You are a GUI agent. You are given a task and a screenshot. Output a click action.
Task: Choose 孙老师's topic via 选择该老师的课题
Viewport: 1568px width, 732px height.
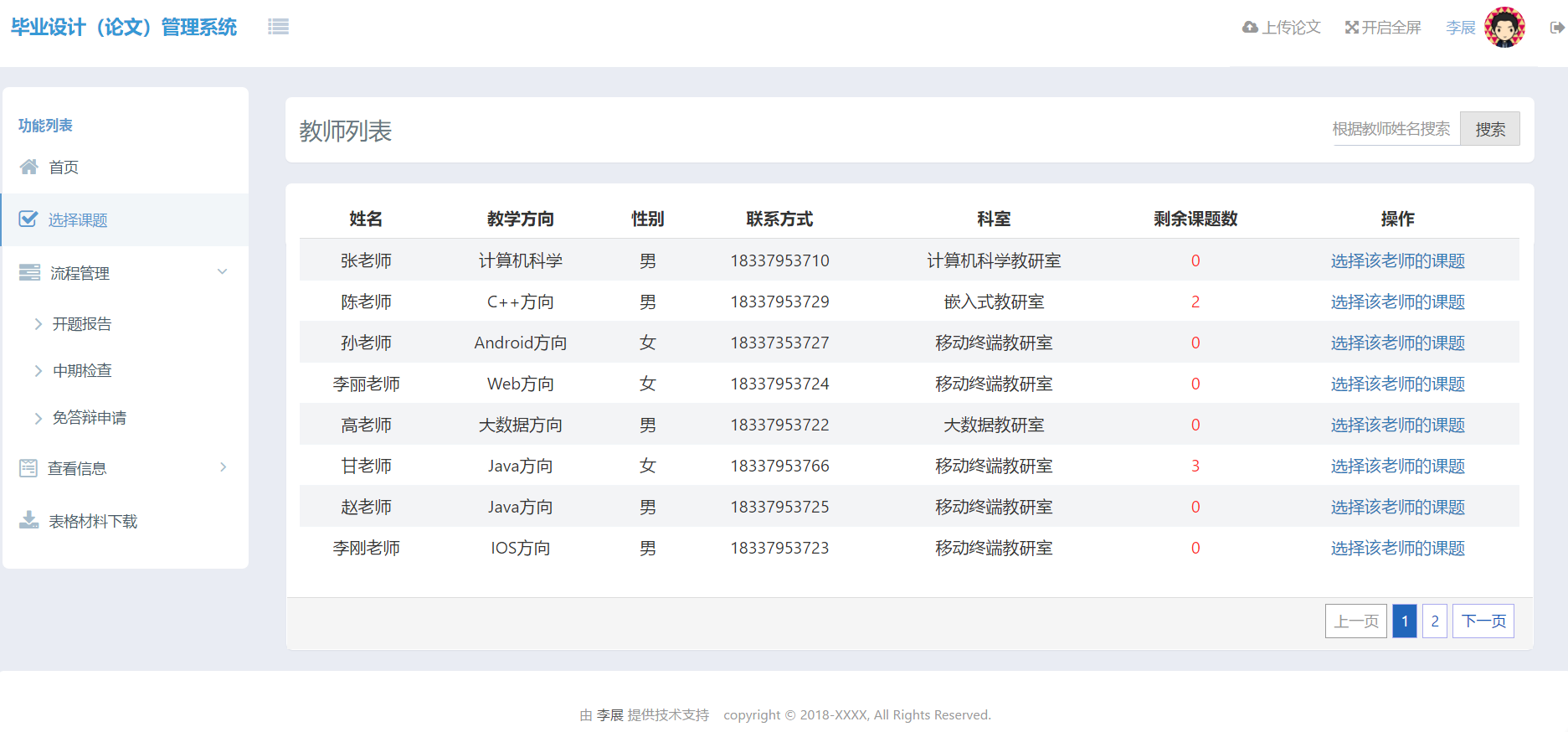[1398, 343]
